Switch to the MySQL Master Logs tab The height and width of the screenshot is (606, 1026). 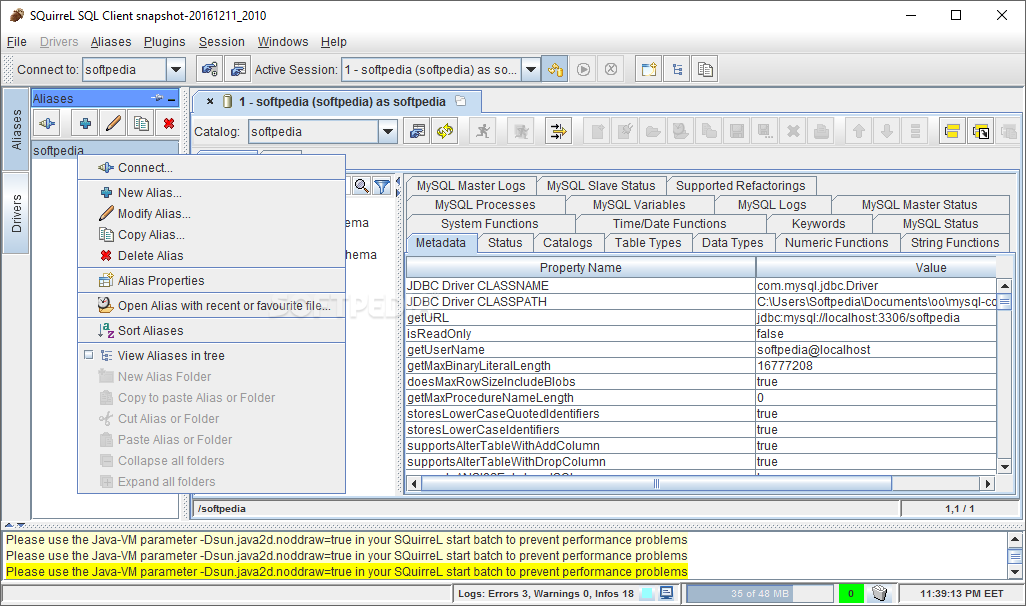click(471, 186)
